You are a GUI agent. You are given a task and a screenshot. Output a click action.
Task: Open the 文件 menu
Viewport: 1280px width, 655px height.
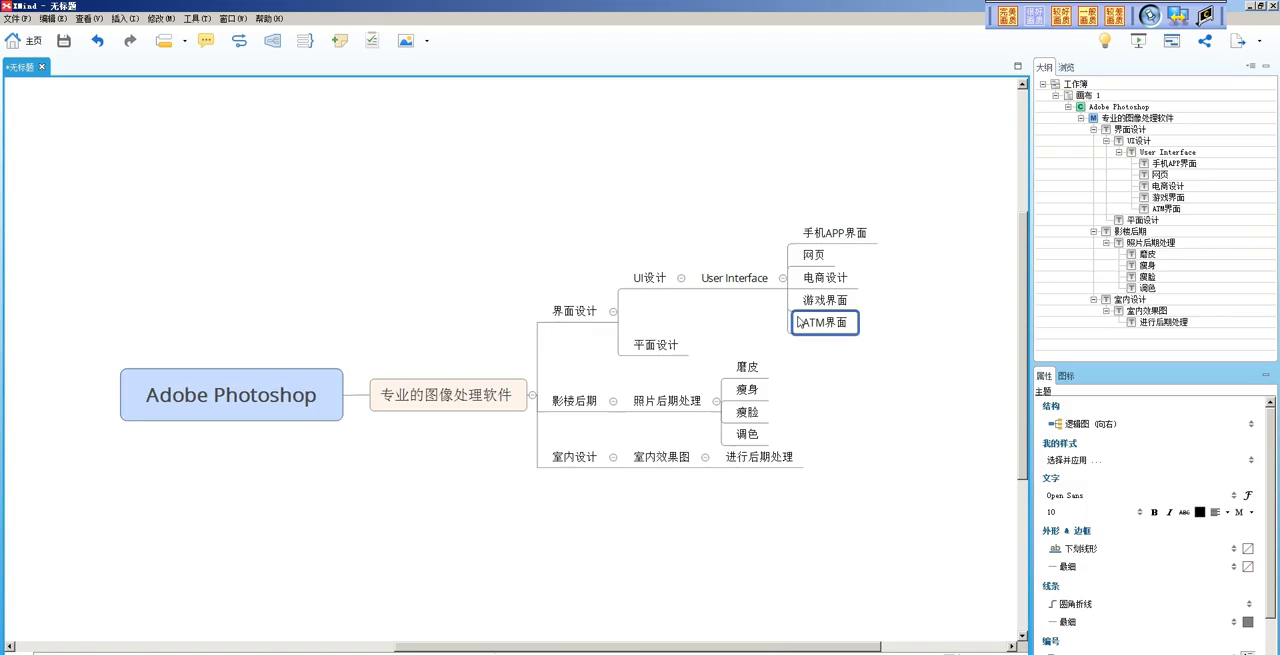pos(17,19)
